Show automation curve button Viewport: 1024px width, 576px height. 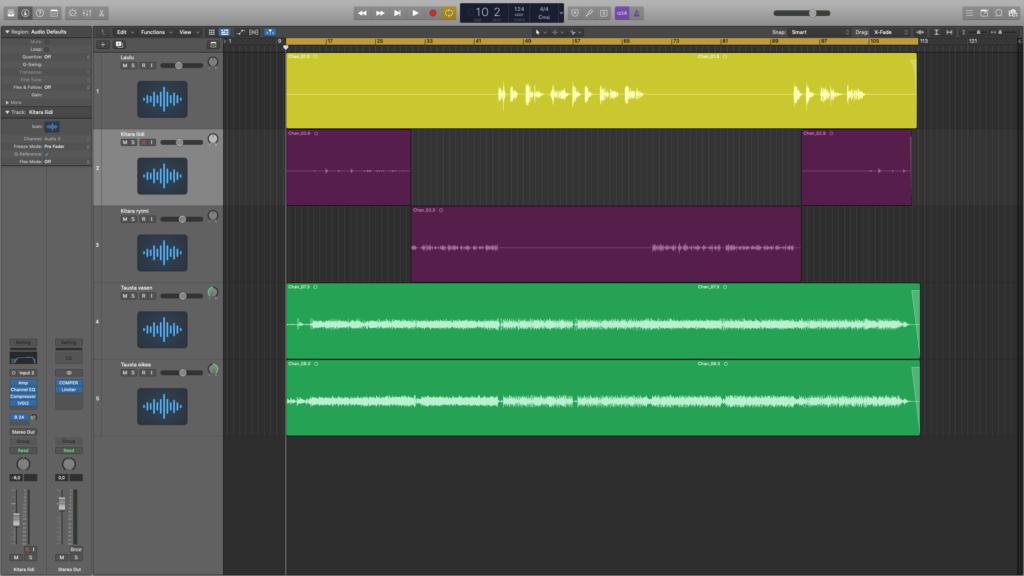[x=240, y=32]
